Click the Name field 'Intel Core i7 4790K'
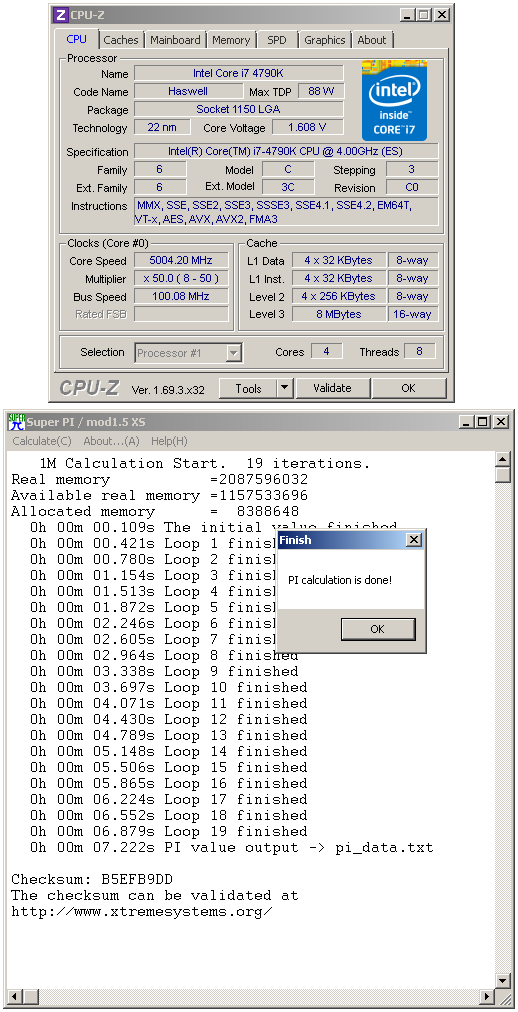The height and width of the screenshot is (1012, 518). coord(239,74)
